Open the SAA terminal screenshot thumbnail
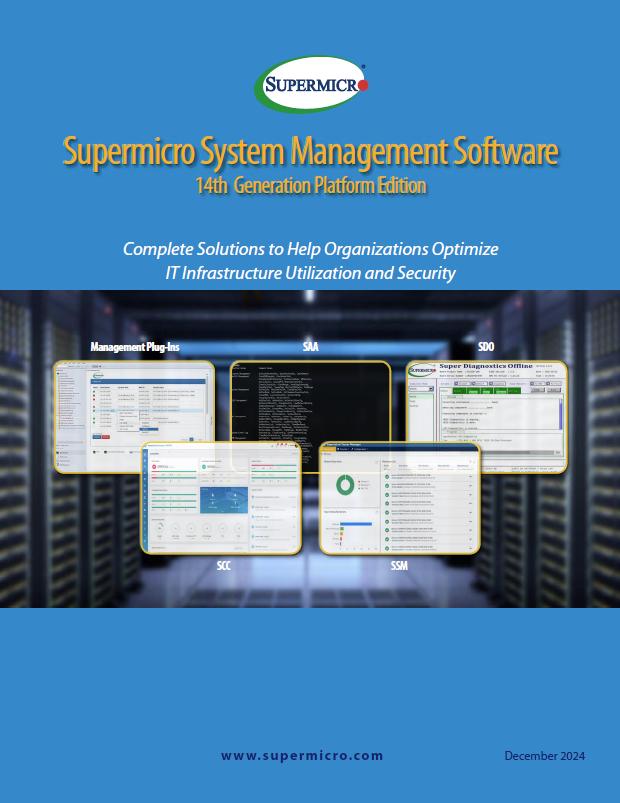620x803 pixels. click(310, 400)
